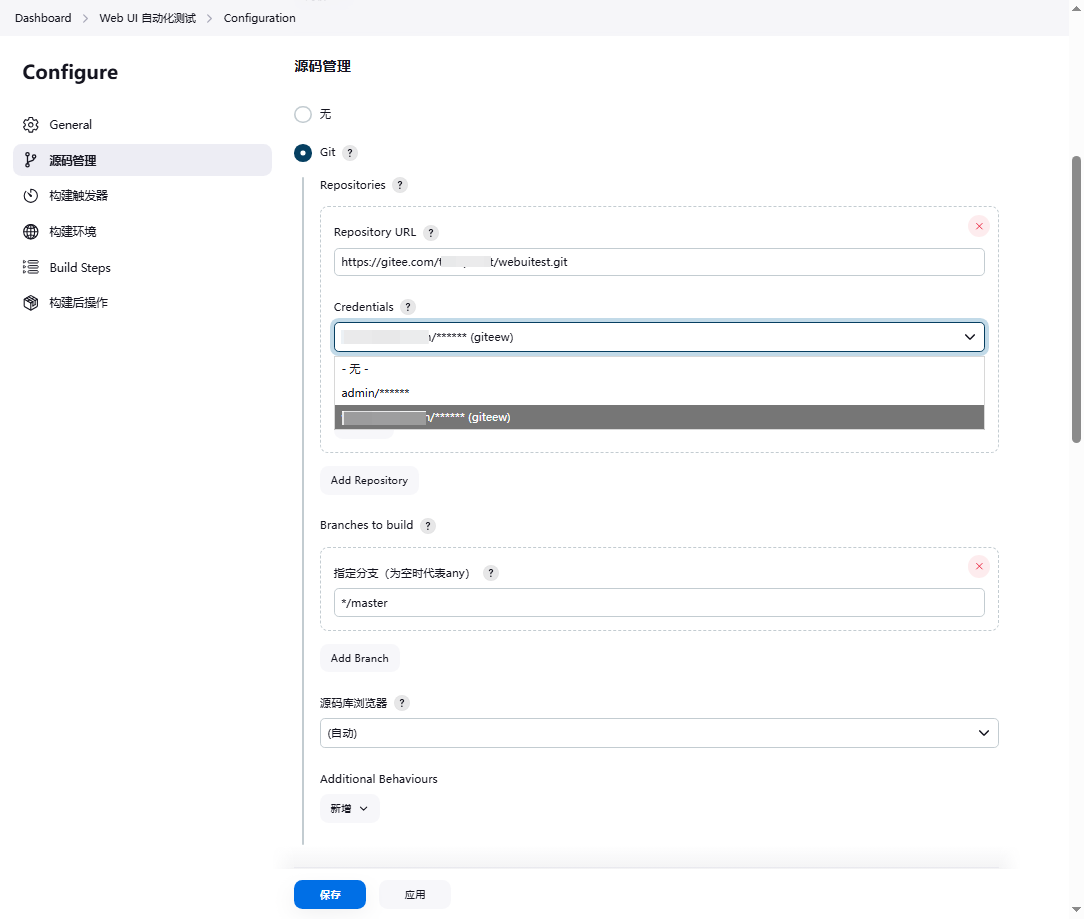Image resolution: width=1084 pixels, height=919 pixels.
Task: Click the */master branch input field
Action: tap(660, 603)
